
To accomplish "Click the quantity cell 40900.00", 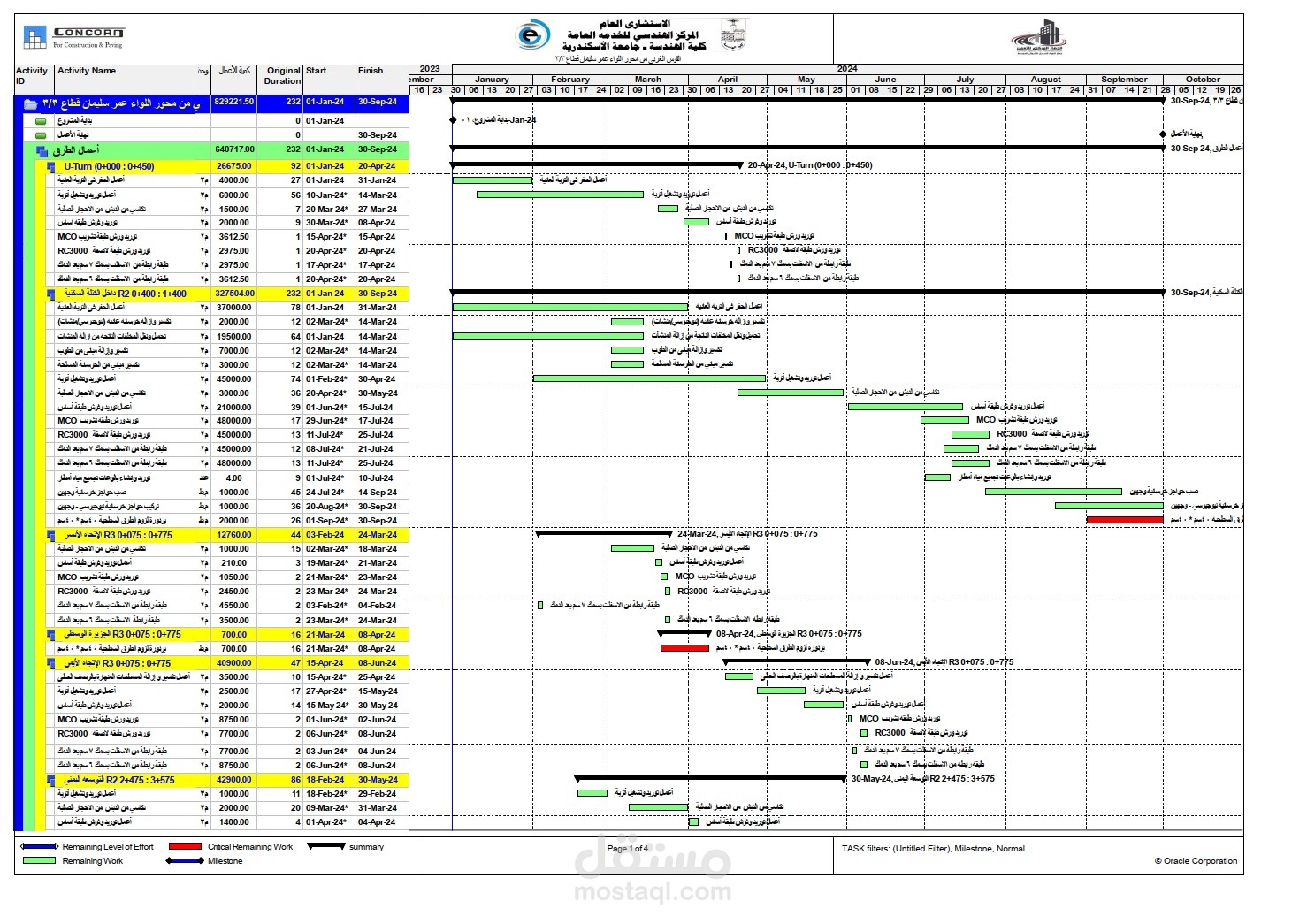I will [x=234, y=663].
